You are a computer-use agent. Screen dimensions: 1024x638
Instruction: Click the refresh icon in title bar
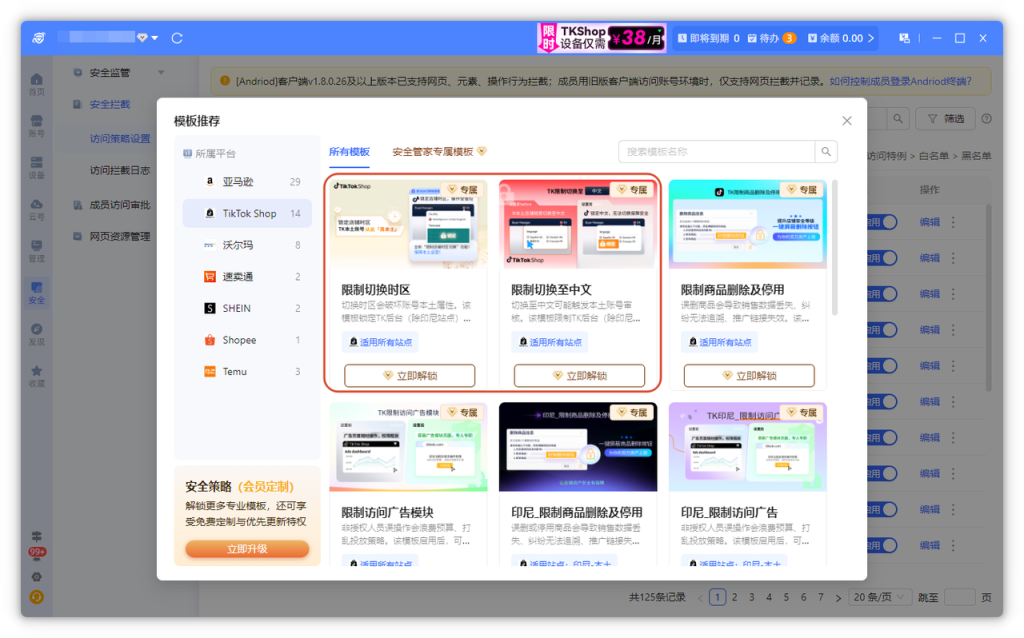[x=177, y=38]
